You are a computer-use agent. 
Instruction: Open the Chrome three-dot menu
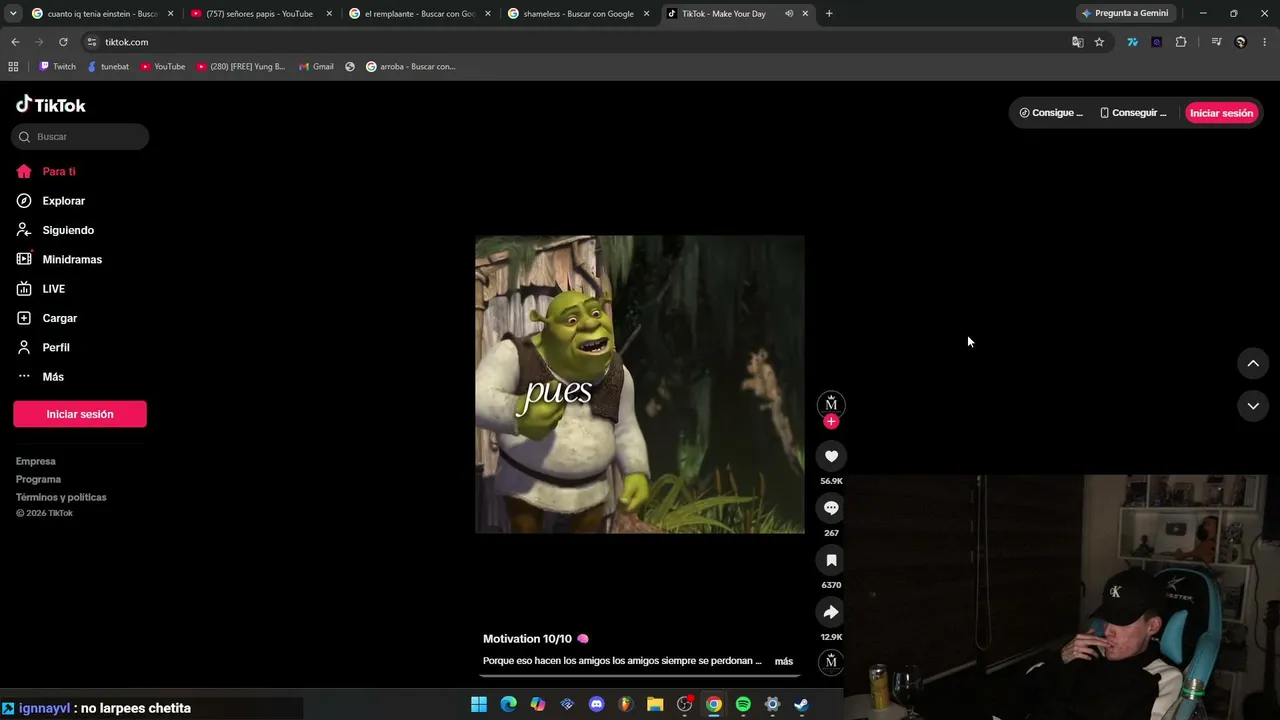pos(1265,42)
